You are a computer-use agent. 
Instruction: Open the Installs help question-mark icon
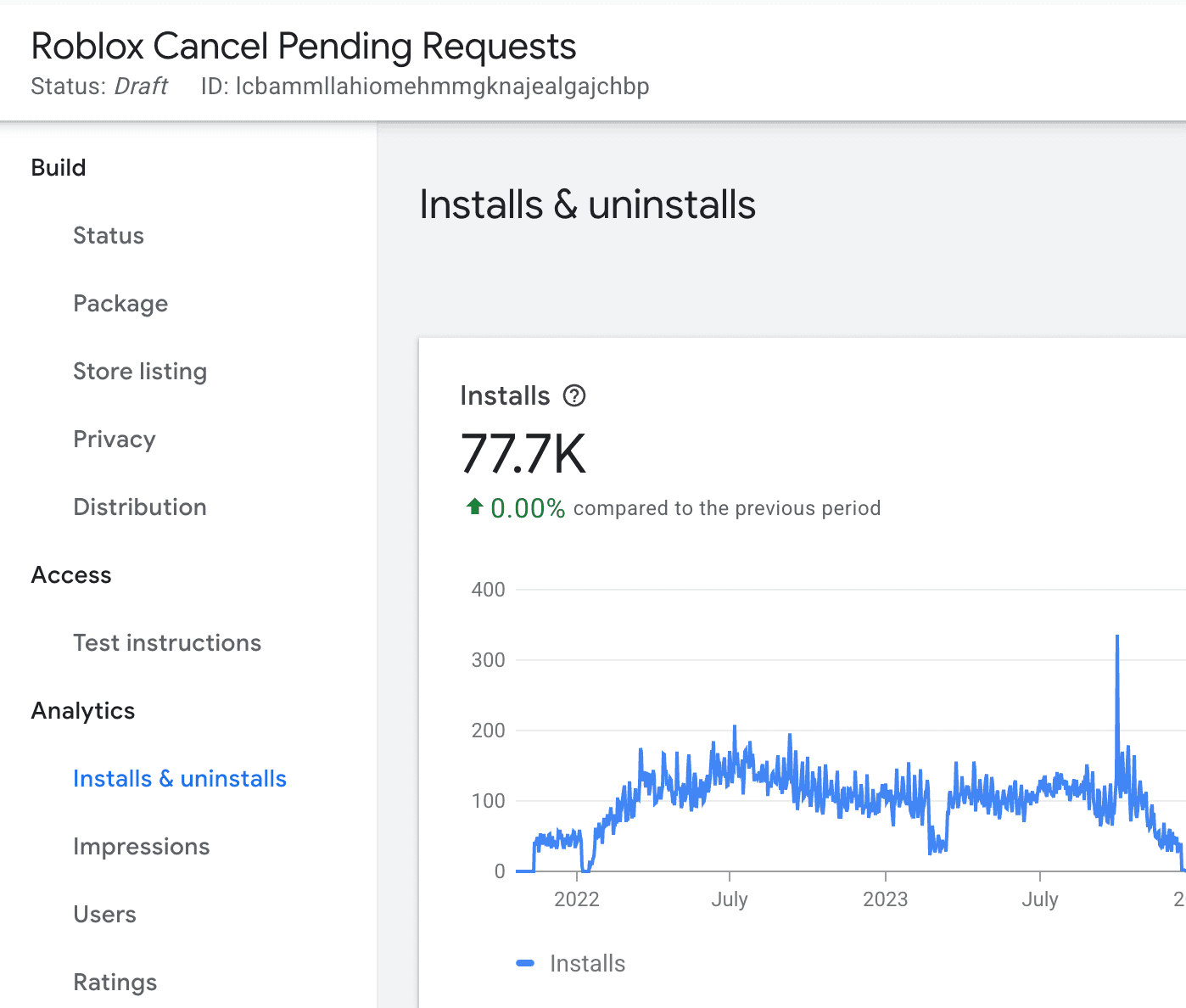(x=574, y=395)
